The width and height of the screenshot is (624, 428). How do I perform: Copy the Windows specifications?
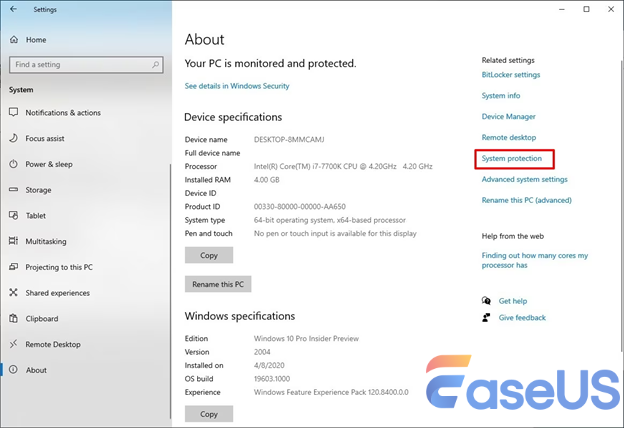pyautogui.click(x=209, y=414)
